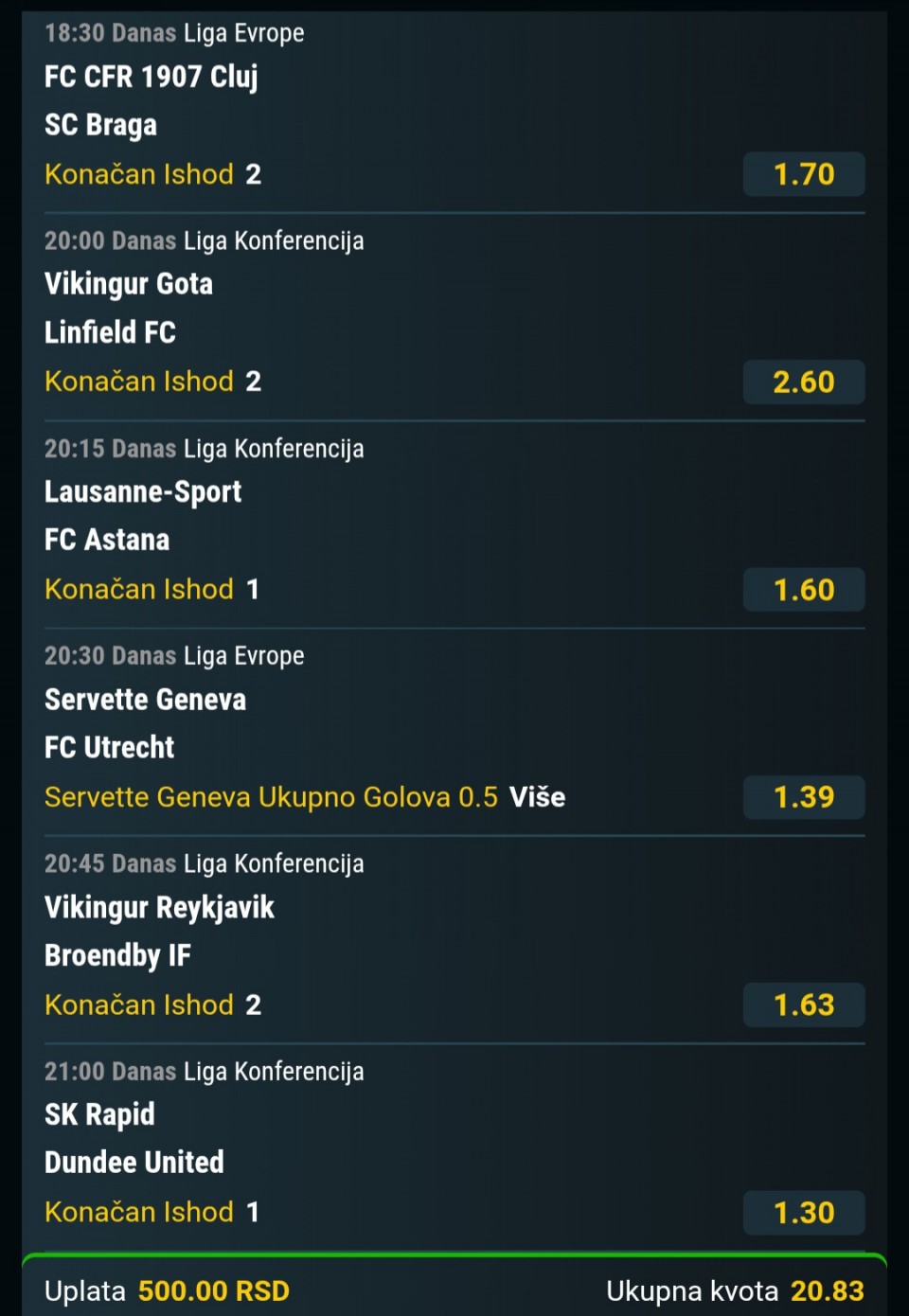The width and height of the screenshot is (909, 1316).
Task: Tap the 1.60 odds for Lausanne-Sport
Action: click(804, 590)
